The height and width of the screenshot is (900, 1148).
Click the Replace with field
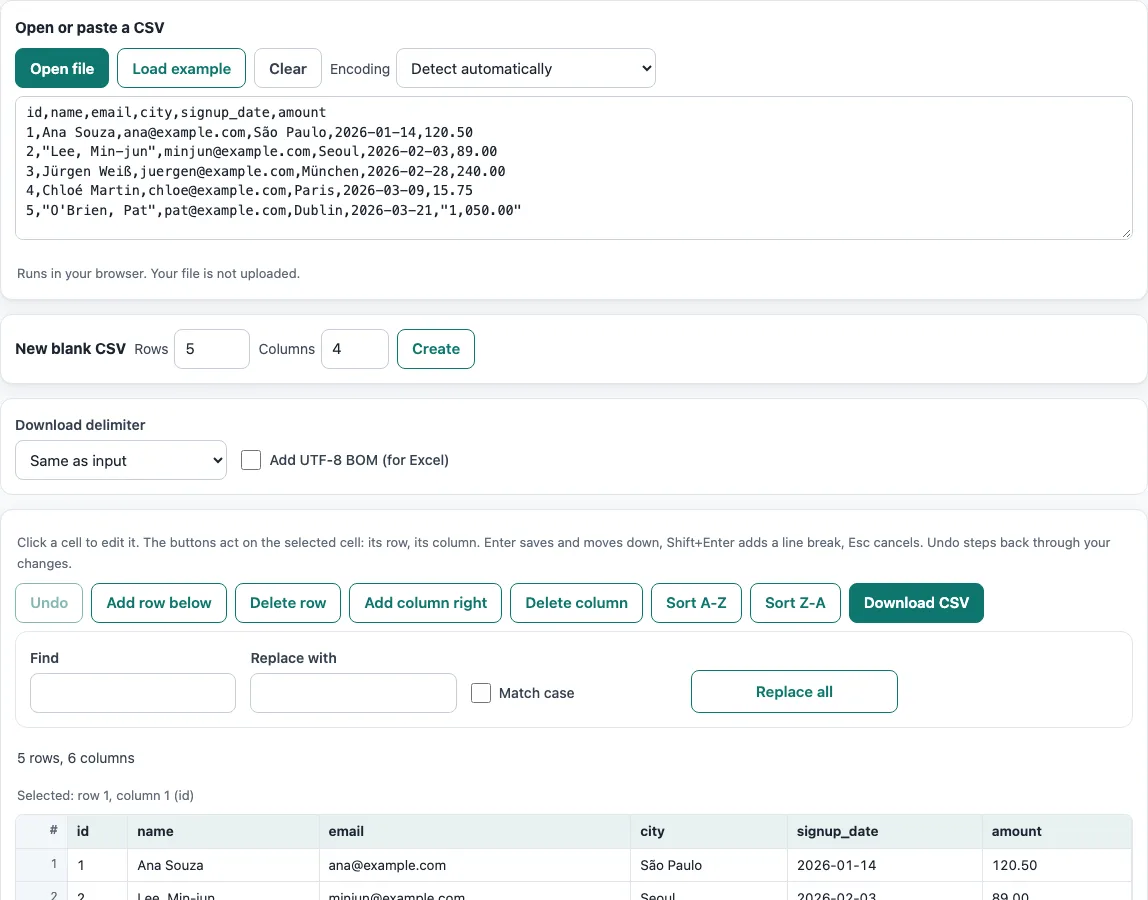point(353,693)
